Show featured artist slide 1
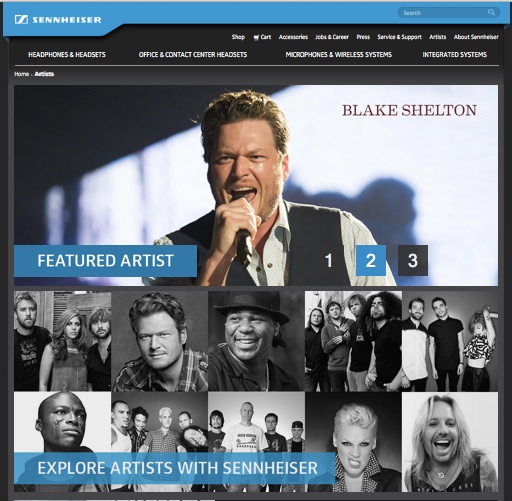Image resolution: width=512 pixels, height=501 pixels. [329, 260]
